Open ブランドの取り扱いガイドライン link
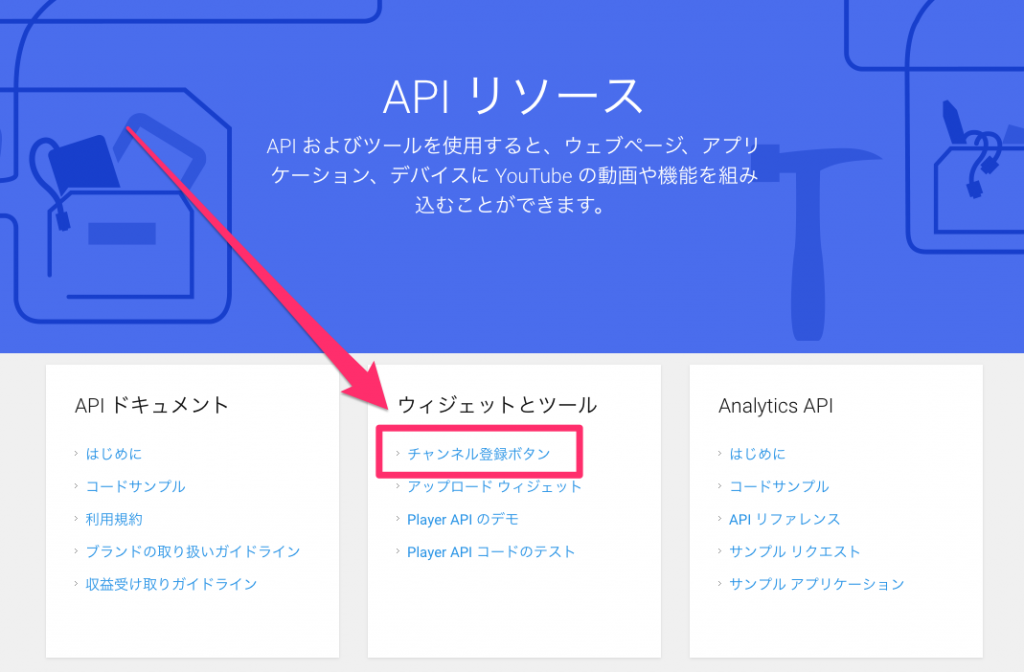Screen dimensions: 1024x672 pos(193,552)
